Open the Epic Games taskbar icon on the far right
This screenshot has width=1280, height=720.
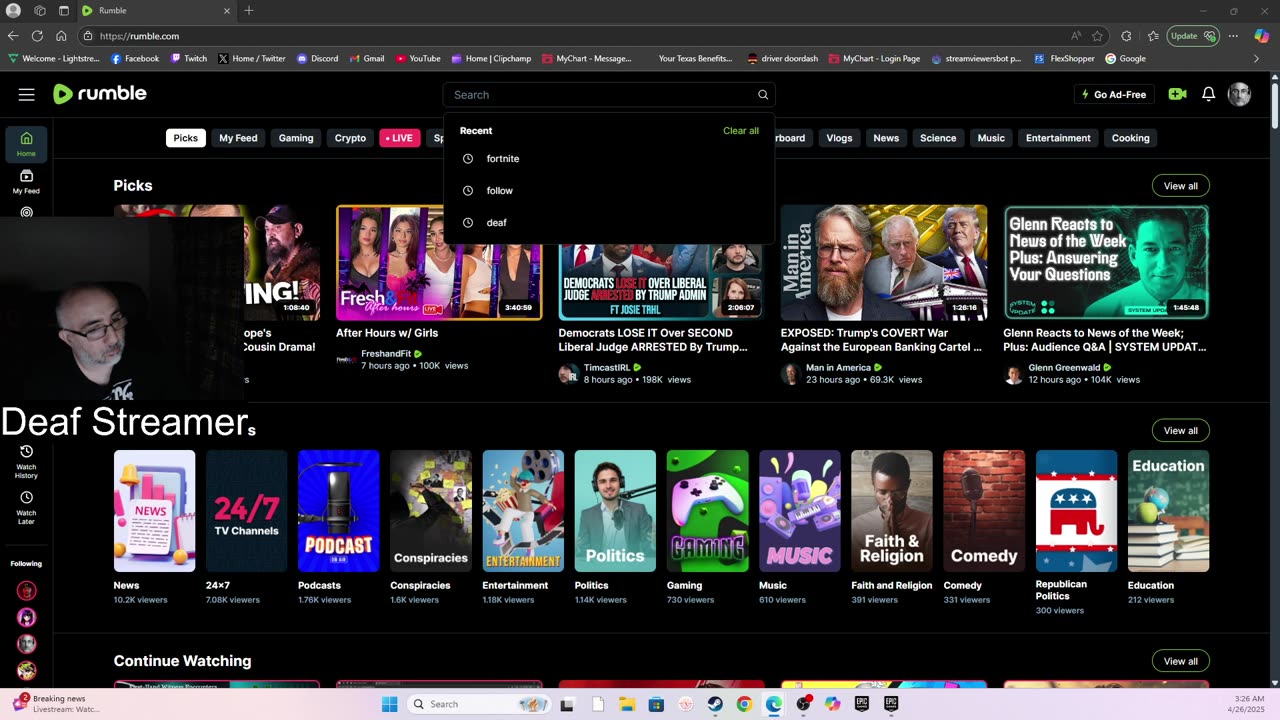pos(891,704)
